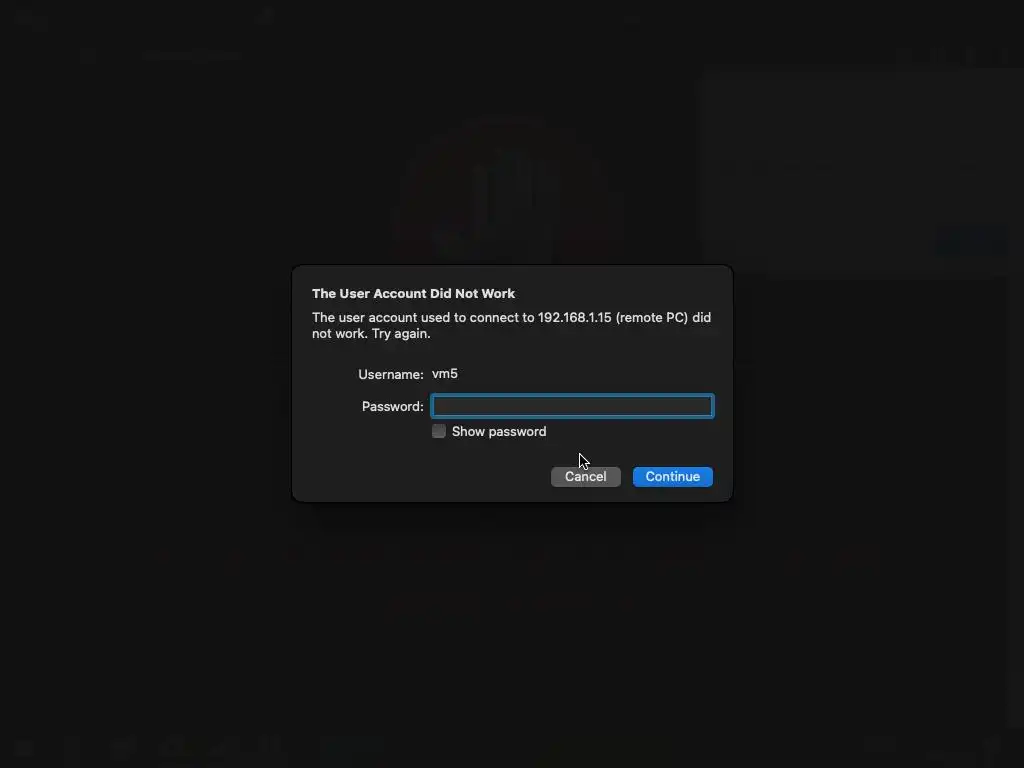Viewport: 1024px width, 768px height.
Task: Click the dialog title User Account Did Not Work
Action: point(413,293)
